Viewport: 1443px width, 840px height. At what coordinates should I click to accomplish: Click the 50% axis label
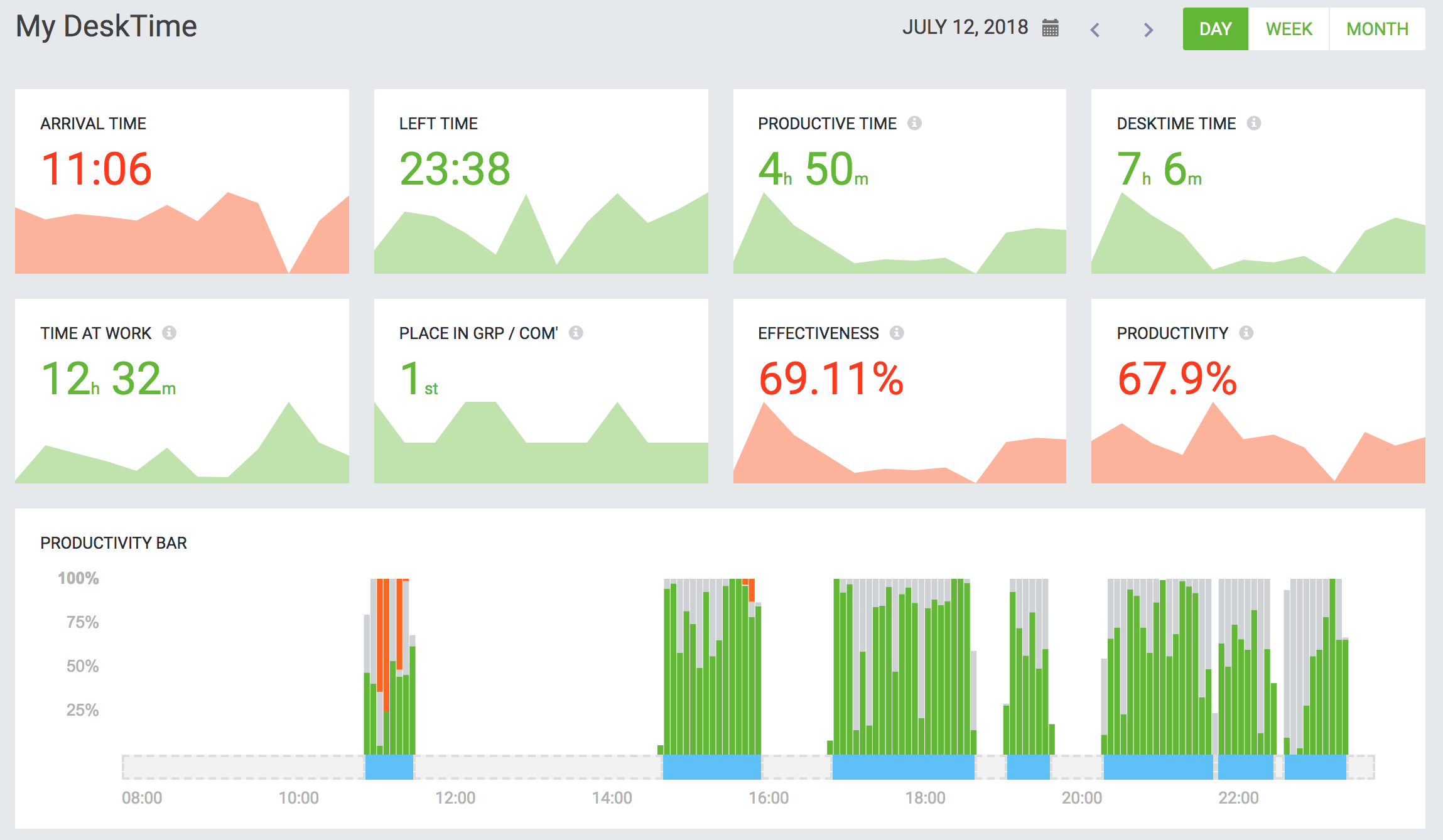tap(82, 666)
